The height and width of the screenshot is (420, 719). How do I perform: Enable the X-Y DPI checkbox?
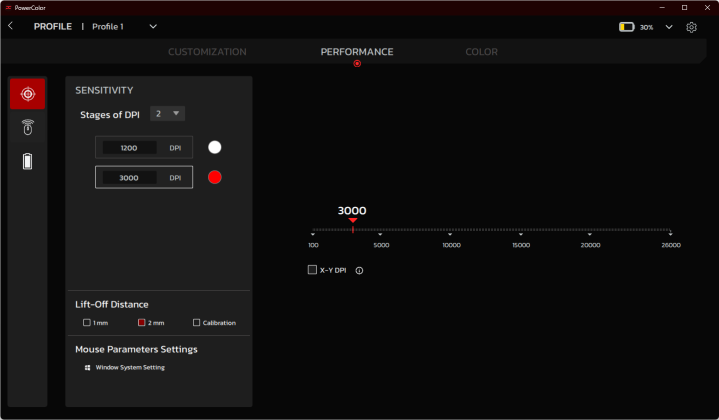312,270
